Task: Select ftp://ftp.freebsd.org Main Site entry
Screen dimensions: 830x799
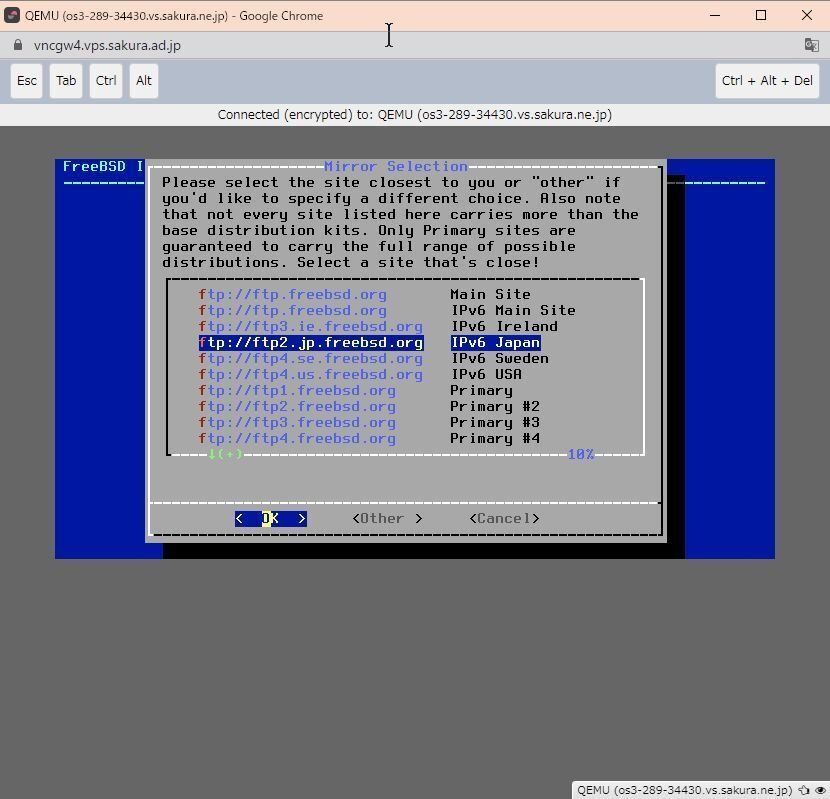Action: (364, 294)
